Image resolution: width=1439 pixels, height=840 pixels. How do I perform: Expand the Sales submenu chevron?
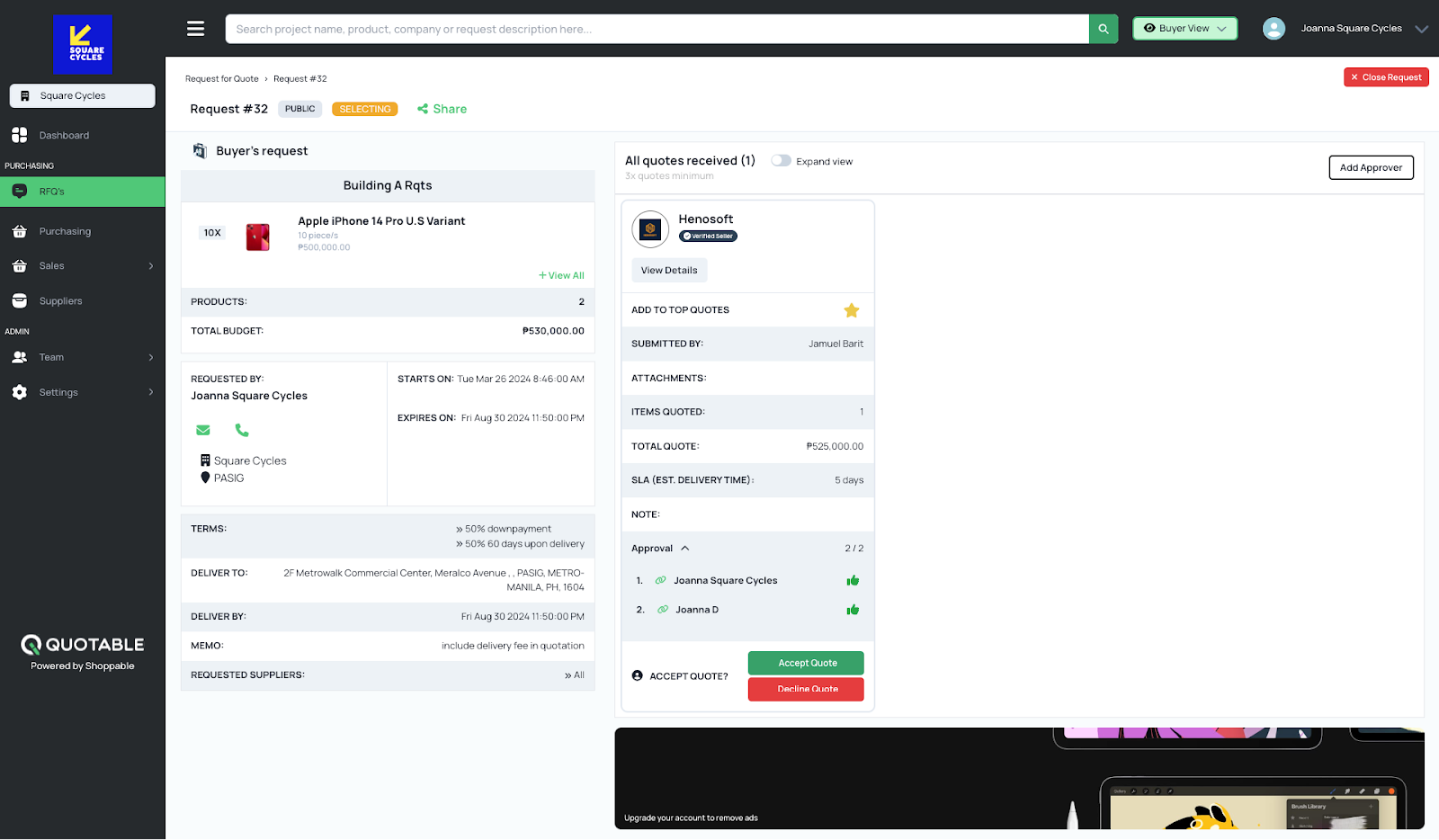[151, 266]
